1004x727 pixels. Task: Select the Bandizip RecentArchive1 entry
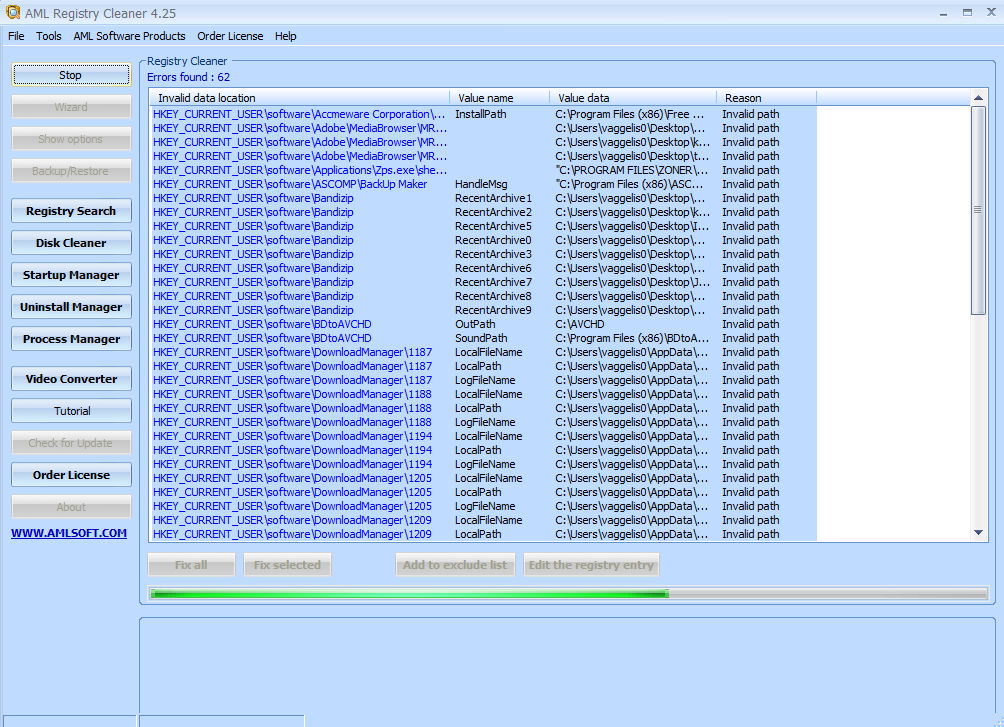pyautogui.click(x=483, y=198)
